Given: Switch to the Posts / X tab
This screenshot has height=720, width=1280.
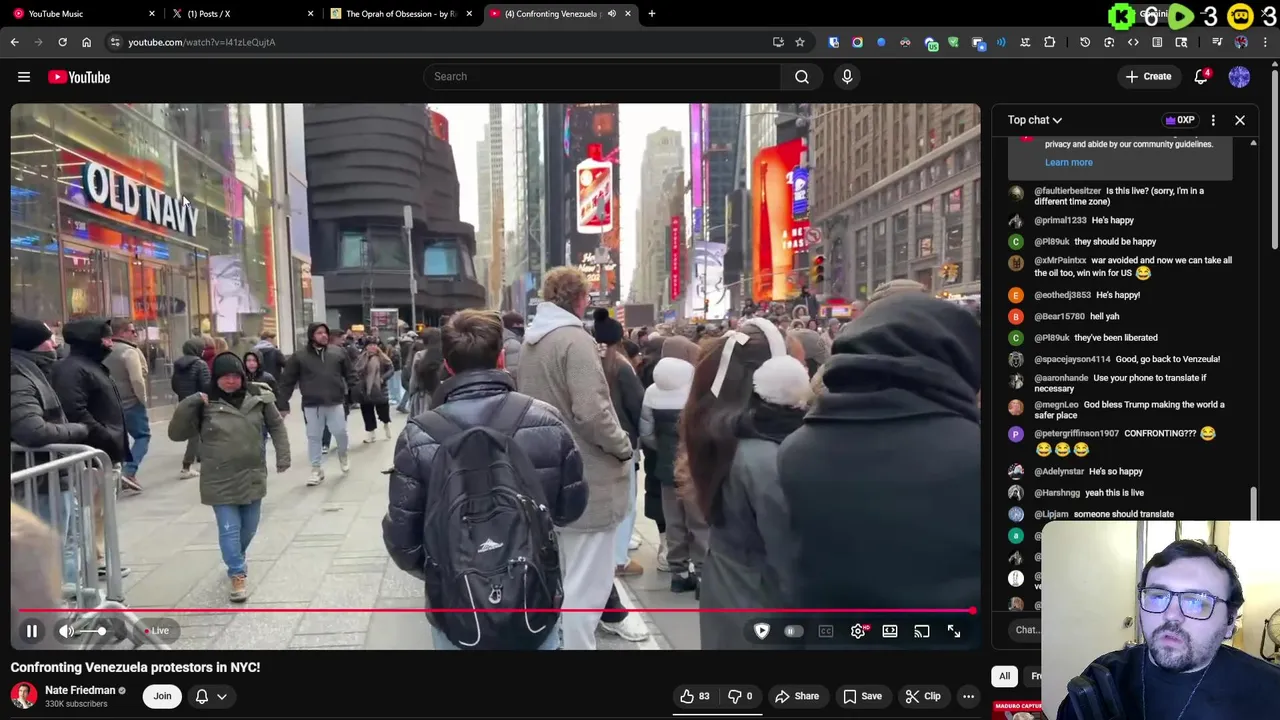Looking at the screenshot, I should click(241, 14).
